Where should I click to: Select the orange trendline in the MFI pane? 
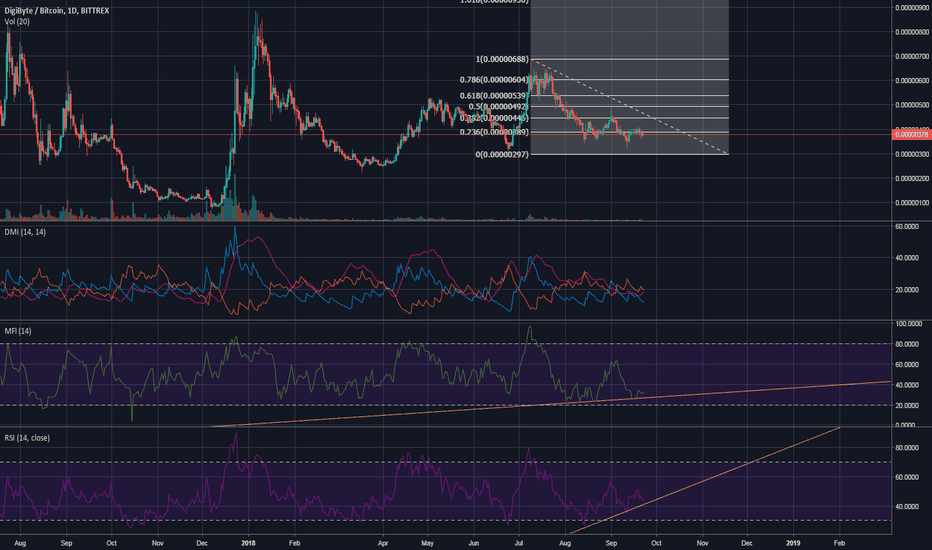tap(551, 404)
